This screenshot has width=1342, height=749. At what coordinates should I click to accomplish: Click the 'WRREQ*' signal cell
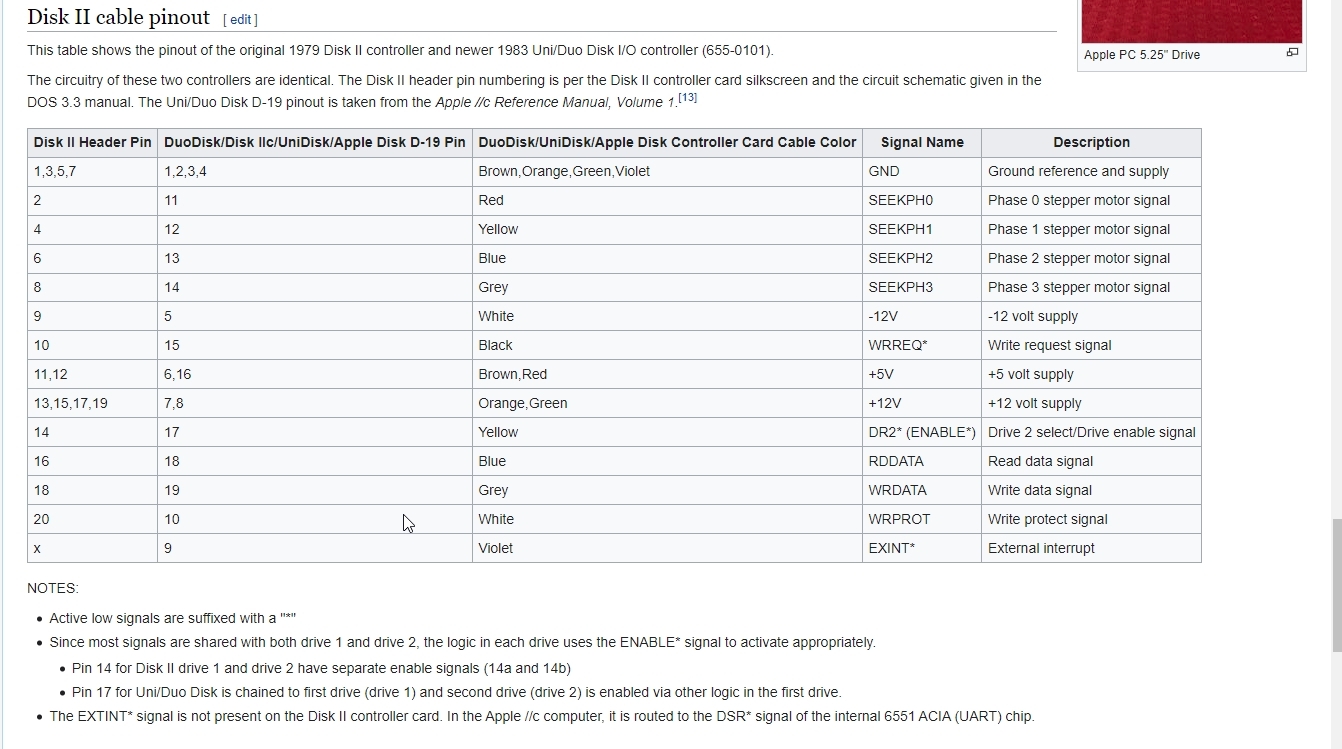click(x=922, y=345)
